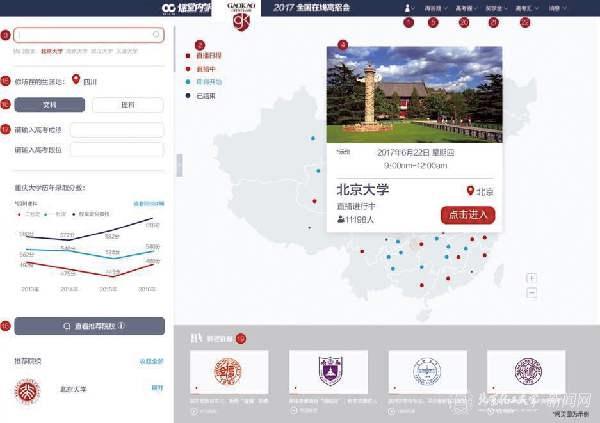Click the red location pin beside 四川
The width and height of the screenshot is (600, 423).
coord(76,80)
